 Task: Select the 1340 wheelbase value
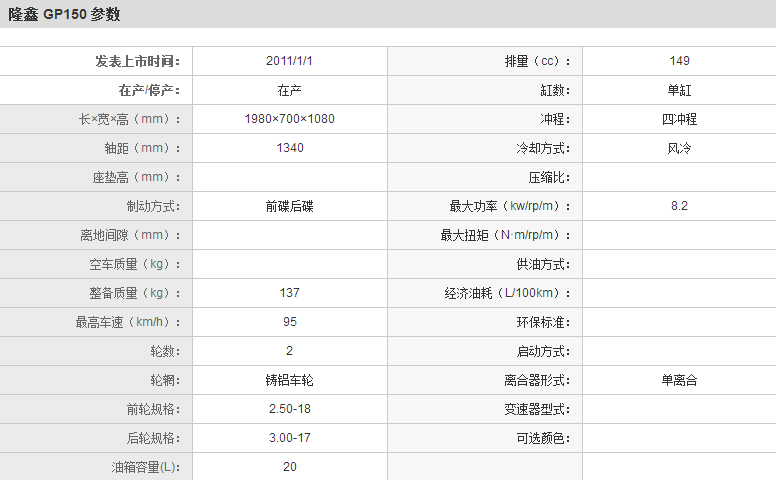[x=289, y=148]
